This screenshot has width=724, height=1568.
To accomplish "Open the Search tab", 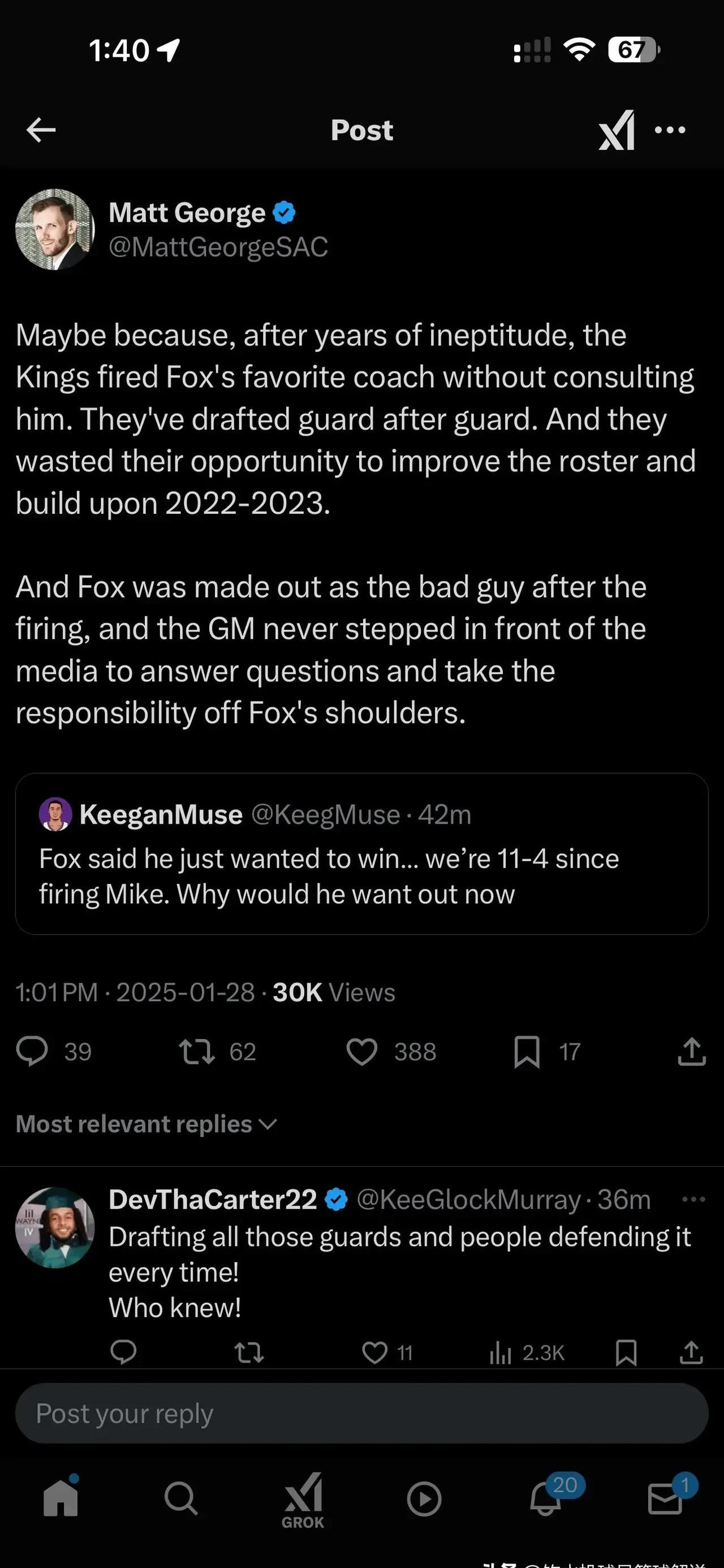I will tap(181, 1498).
